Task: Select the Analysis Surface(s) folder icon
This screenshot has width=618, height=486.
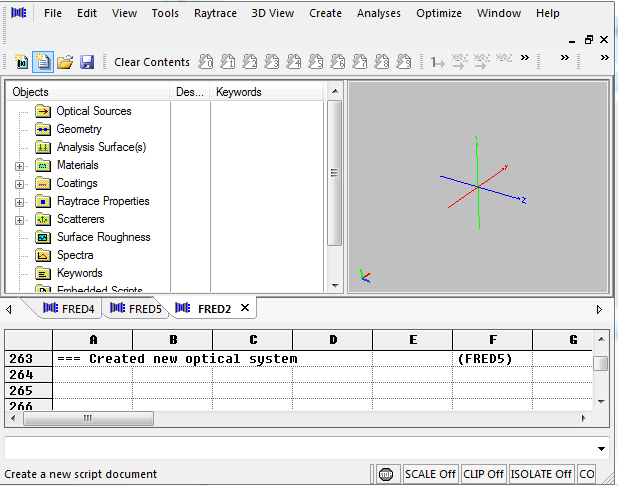Action: point(43,147)
